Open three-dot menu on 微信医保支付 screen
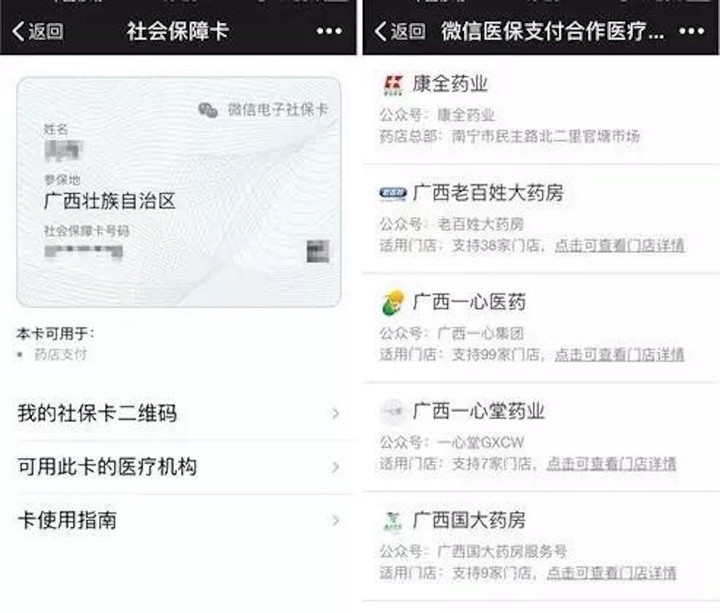This screenshot has width=720, height=613. tap(691, 31)
